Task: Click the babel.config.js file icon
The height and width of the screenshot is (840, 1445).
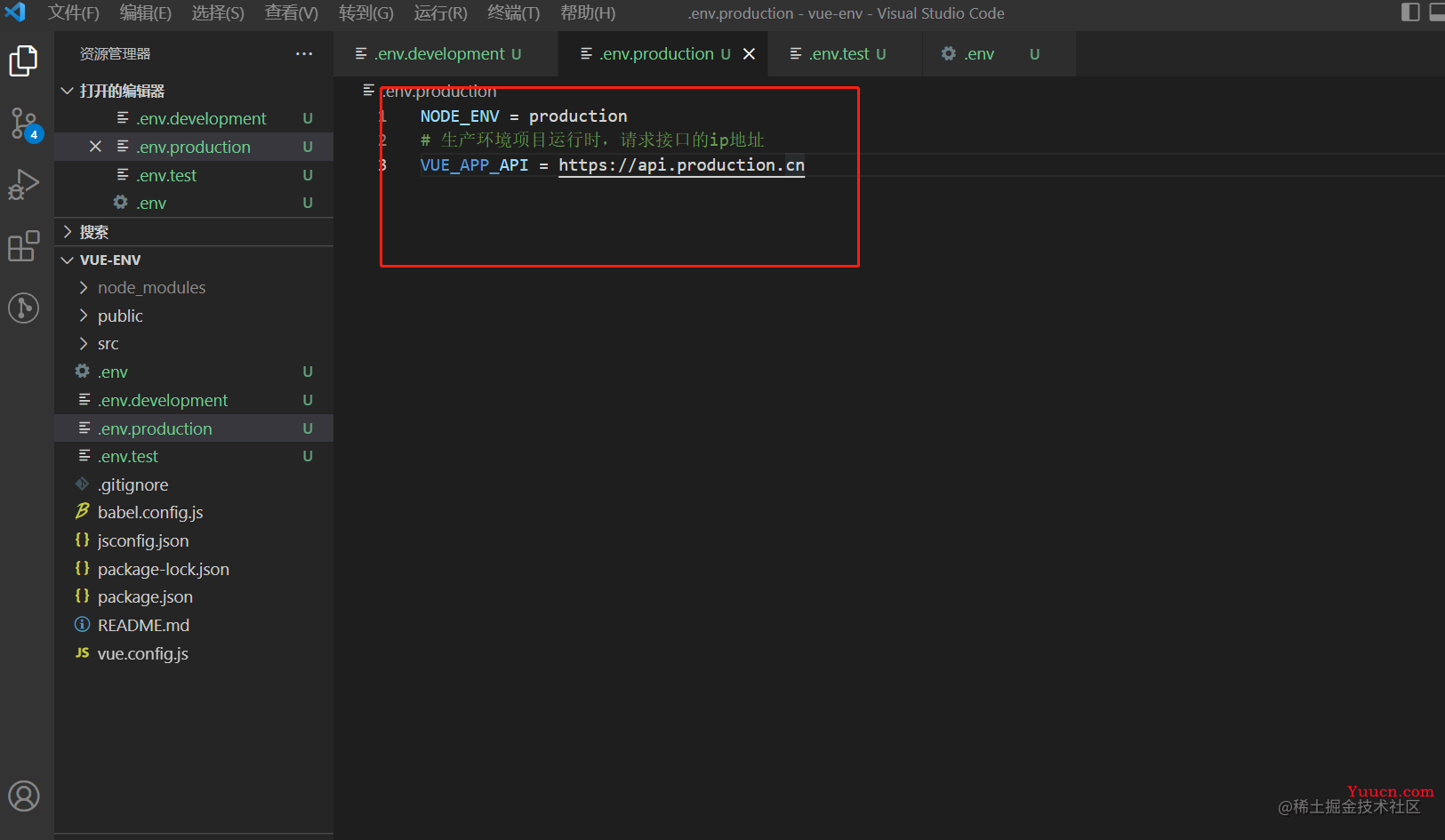Action: (82, 512)
